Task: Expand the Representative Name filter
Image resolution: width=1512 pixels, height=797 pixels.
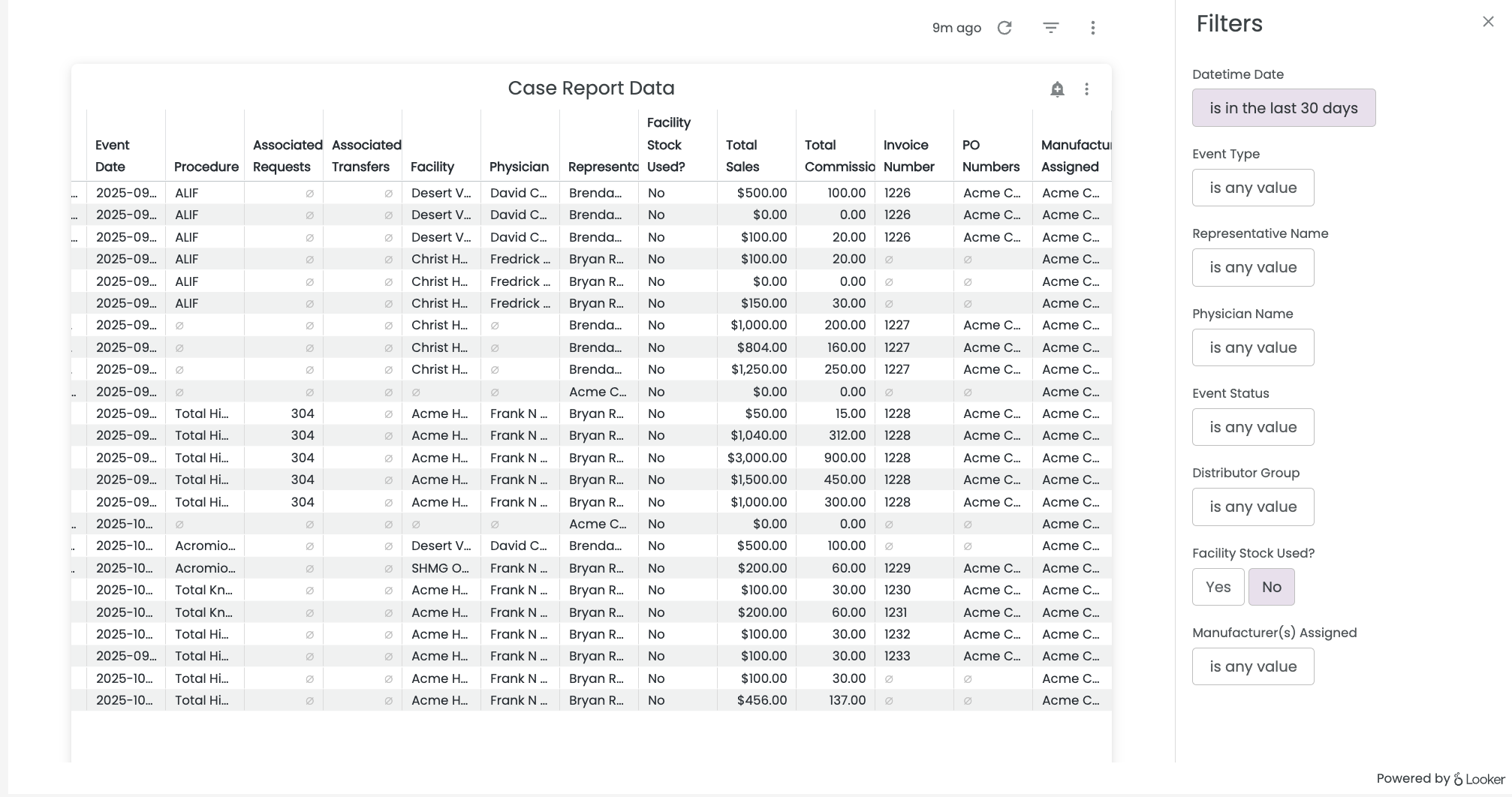Action: click(1252, 268)
